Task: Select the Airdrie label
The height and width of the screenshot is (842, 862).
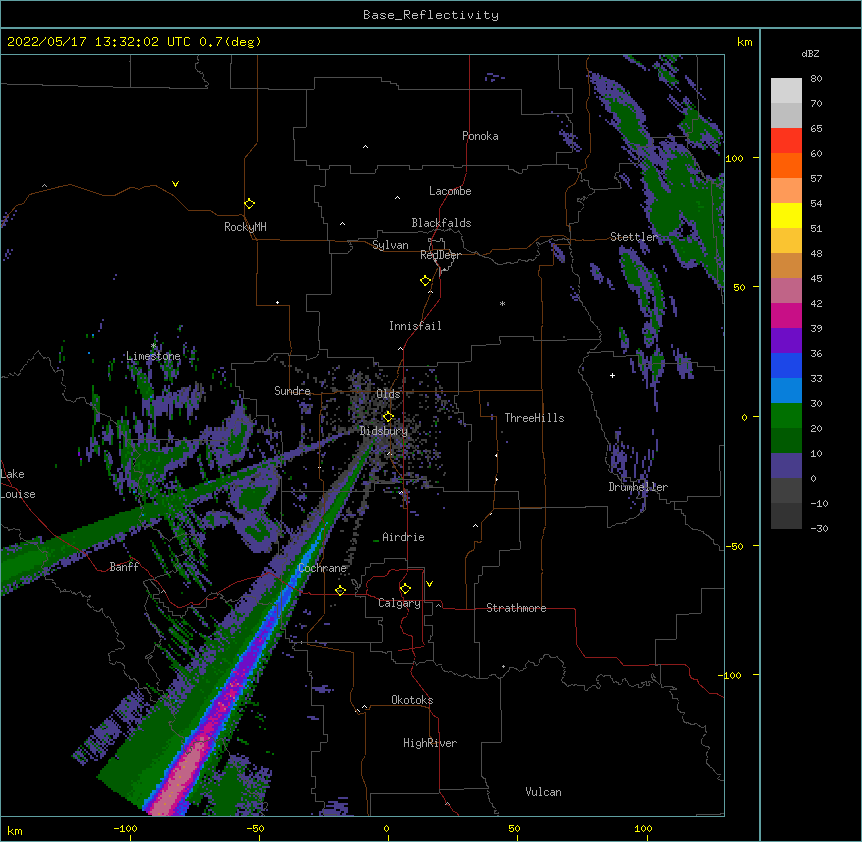Action: (404, 537)
